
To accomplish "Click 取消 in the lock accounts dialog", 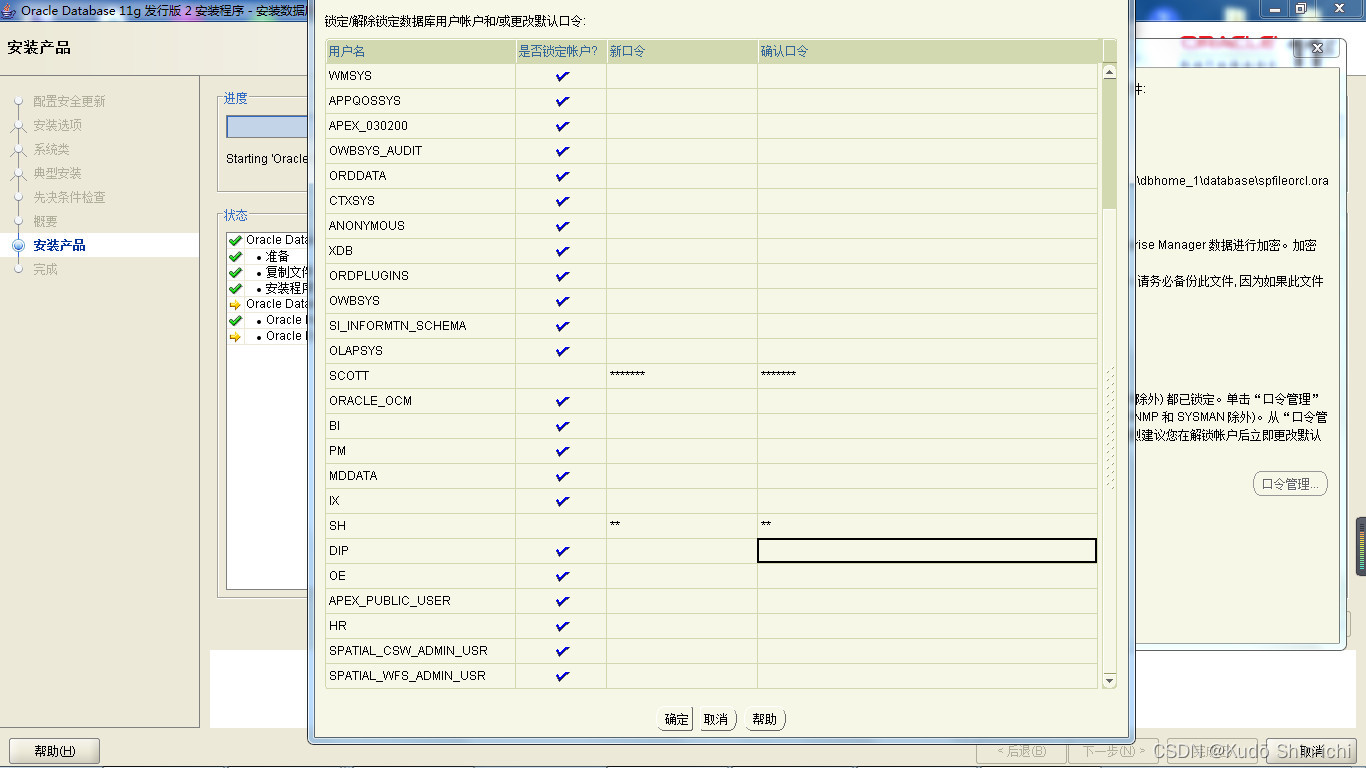I will point(716,719).
